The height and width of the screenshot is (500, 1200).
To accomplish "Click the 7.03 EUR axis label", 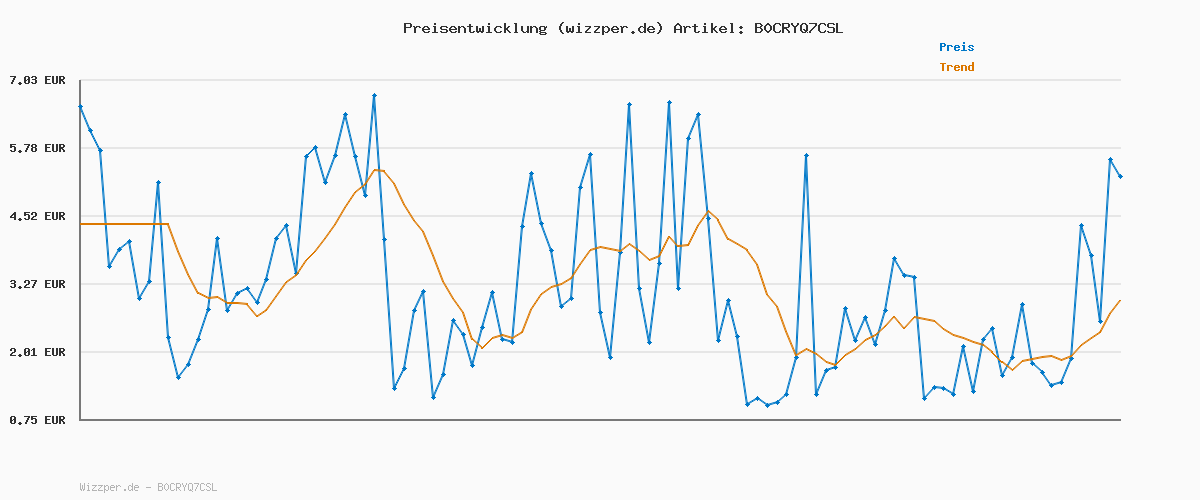I will pos(37,80).
